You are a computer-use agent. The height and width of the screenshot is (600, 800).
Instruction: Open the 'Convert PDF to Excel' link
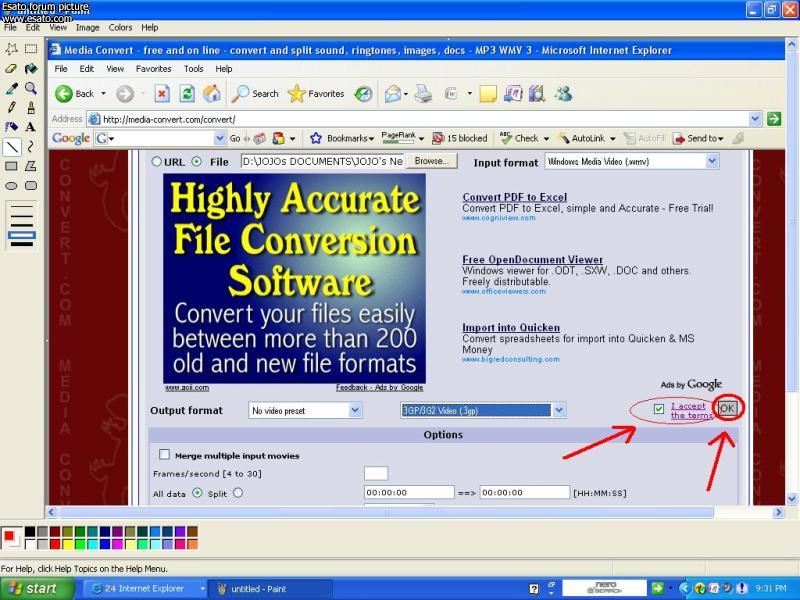(515, 197)
